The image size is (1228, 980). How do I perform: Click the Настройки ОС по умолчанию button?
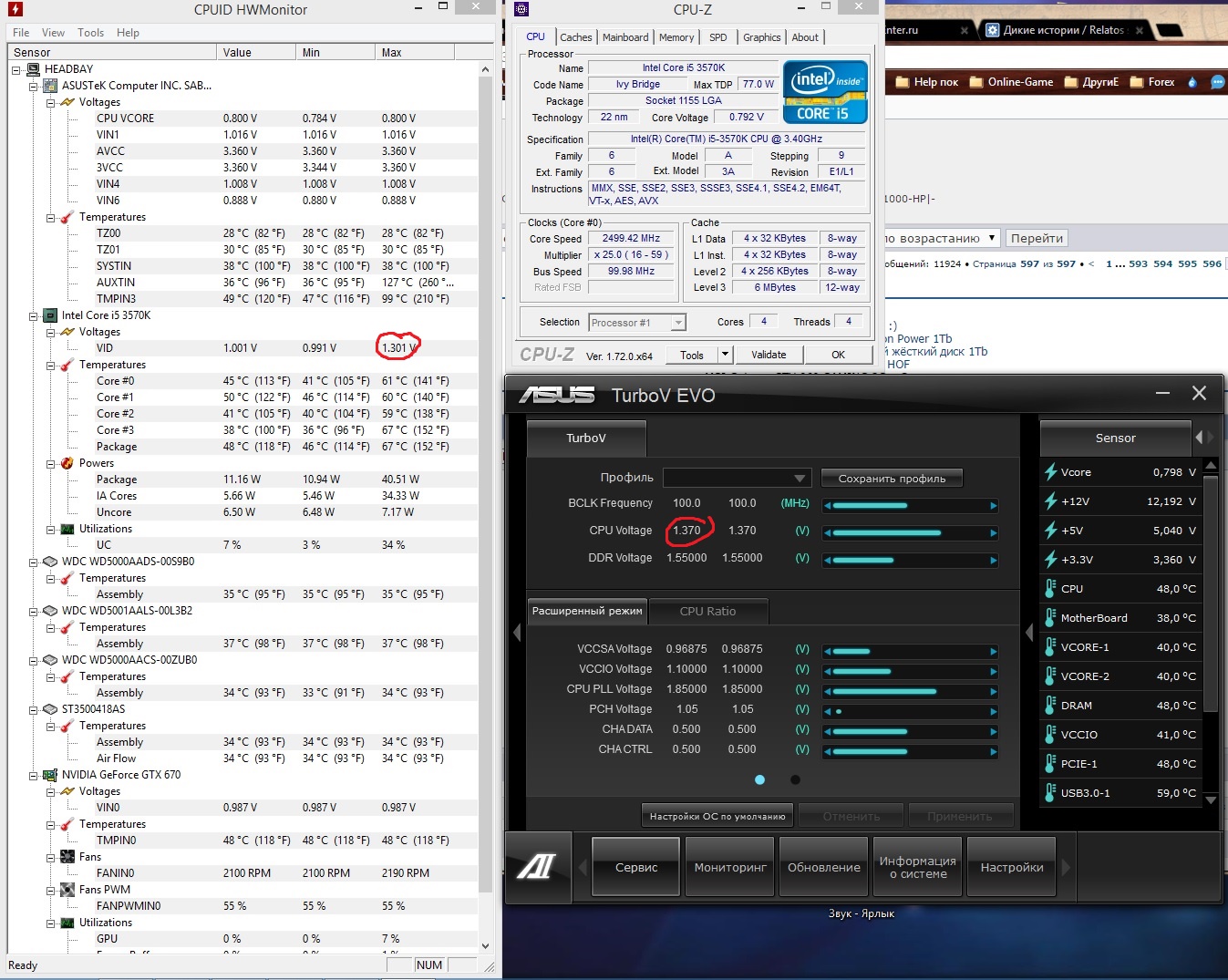[717, 817]
